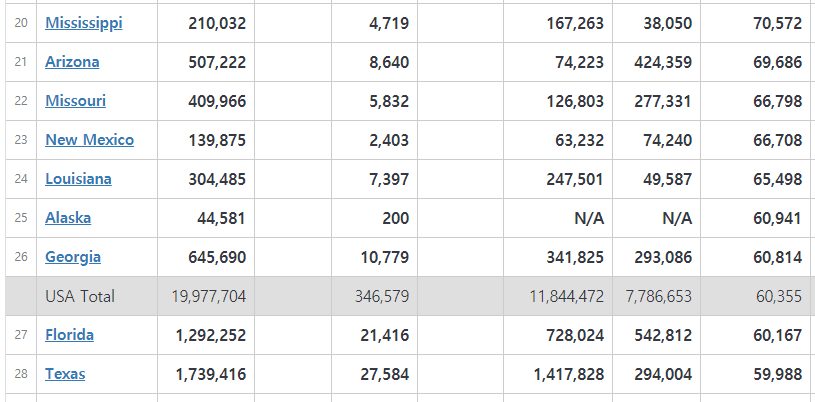Screen dimensions: 815x402
Task: Select Mississippi per-million value 70,572
Action: click(777, 23)
